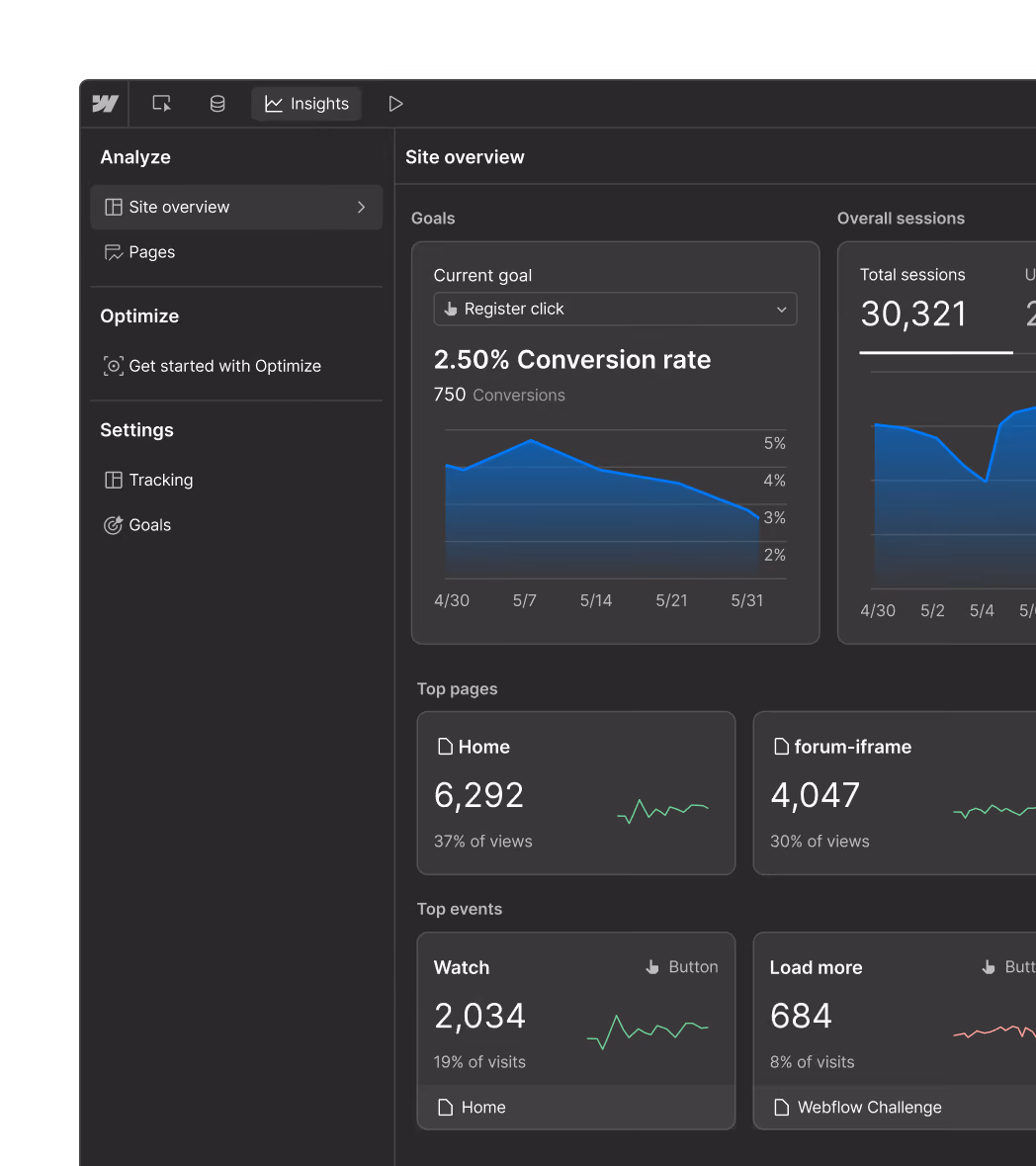The width and height of the screenshot is (1036, 1166).
Task: Click the pointer icon in the Register click dropdown
Action: [451, 309]
